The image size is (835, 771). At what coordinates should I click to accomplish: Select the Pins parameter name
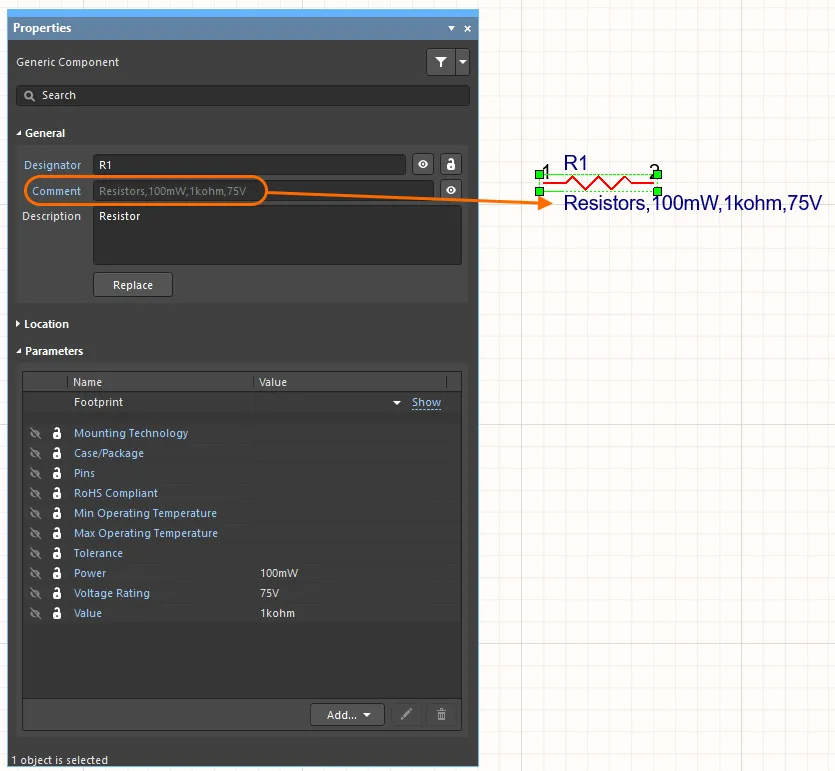pyautogui.click(x=84, y=473)
